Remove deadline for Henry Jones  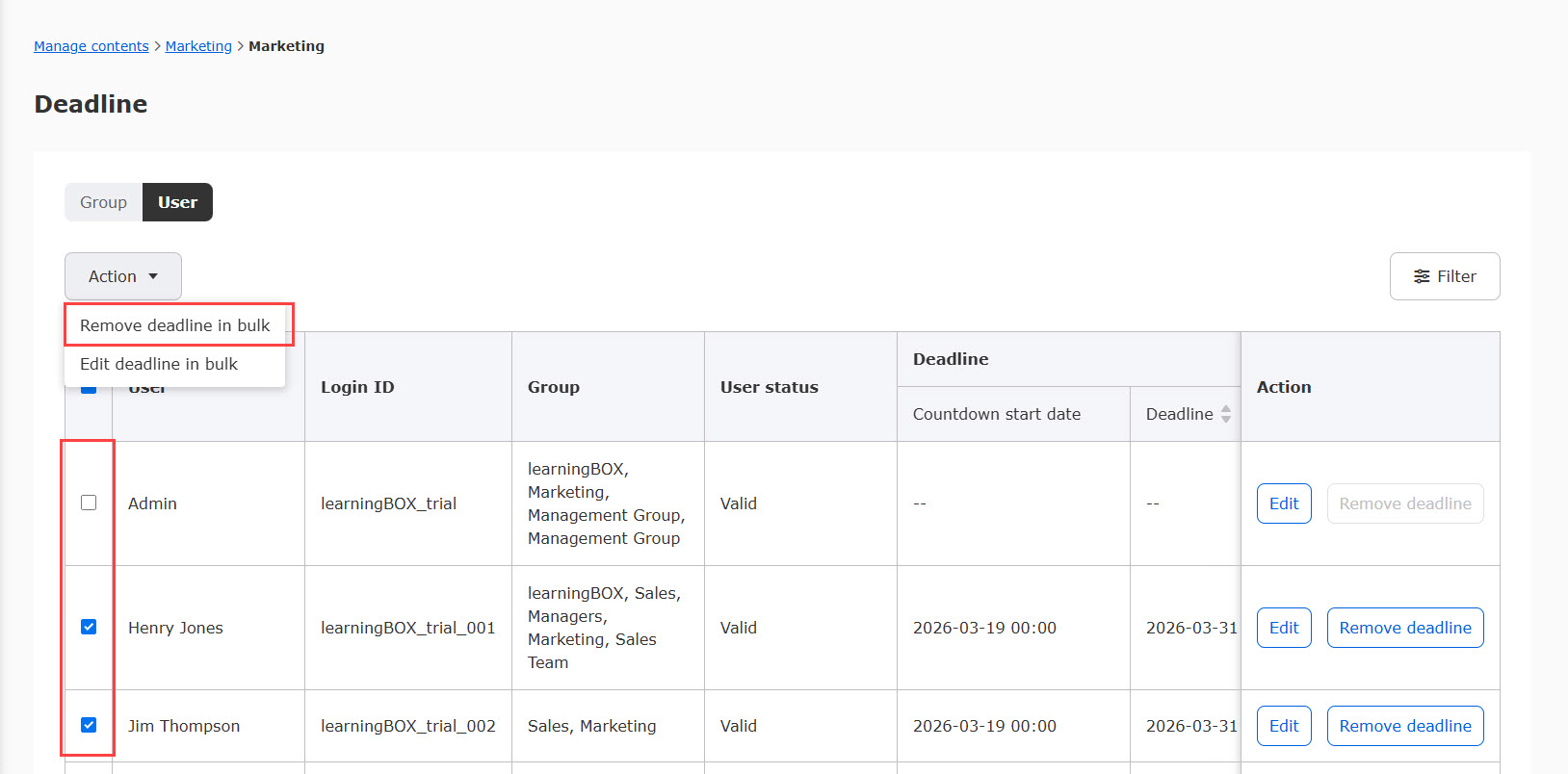pyautogui.click(x=1404, y=628)
